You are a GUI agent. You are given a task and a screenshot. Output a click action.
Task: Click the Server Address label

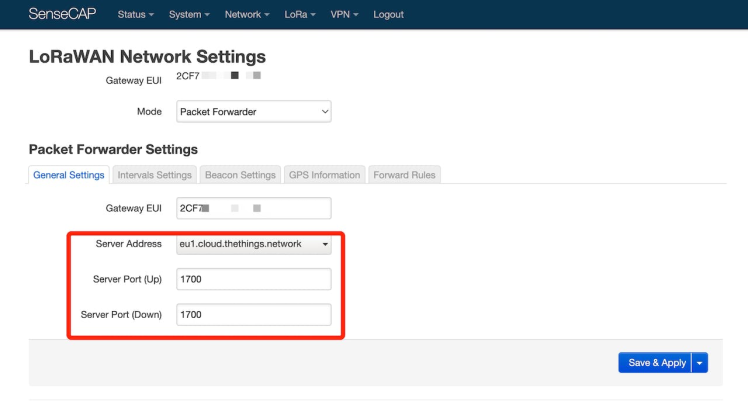point(129,244)
